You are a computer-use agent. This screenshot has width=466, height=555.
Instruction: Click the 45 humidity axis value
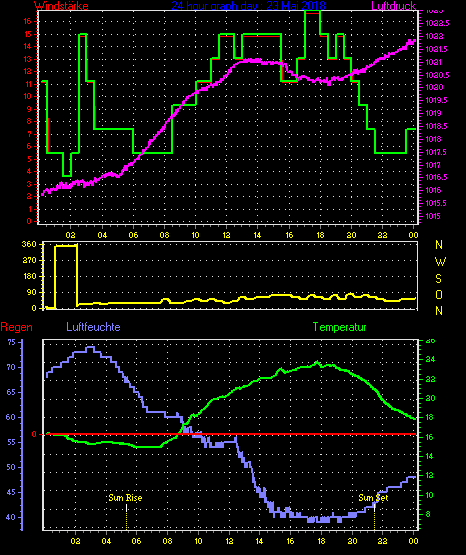coord(11,492)
